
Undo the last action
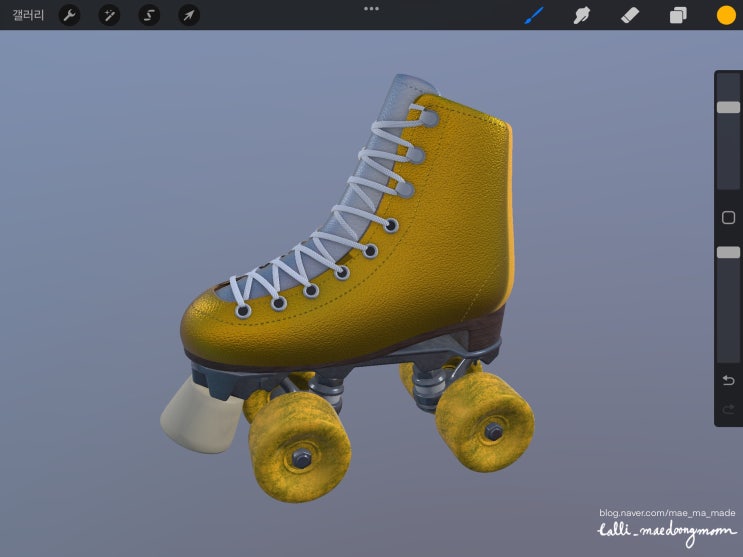pyautogui.click(x=728, y=380)
